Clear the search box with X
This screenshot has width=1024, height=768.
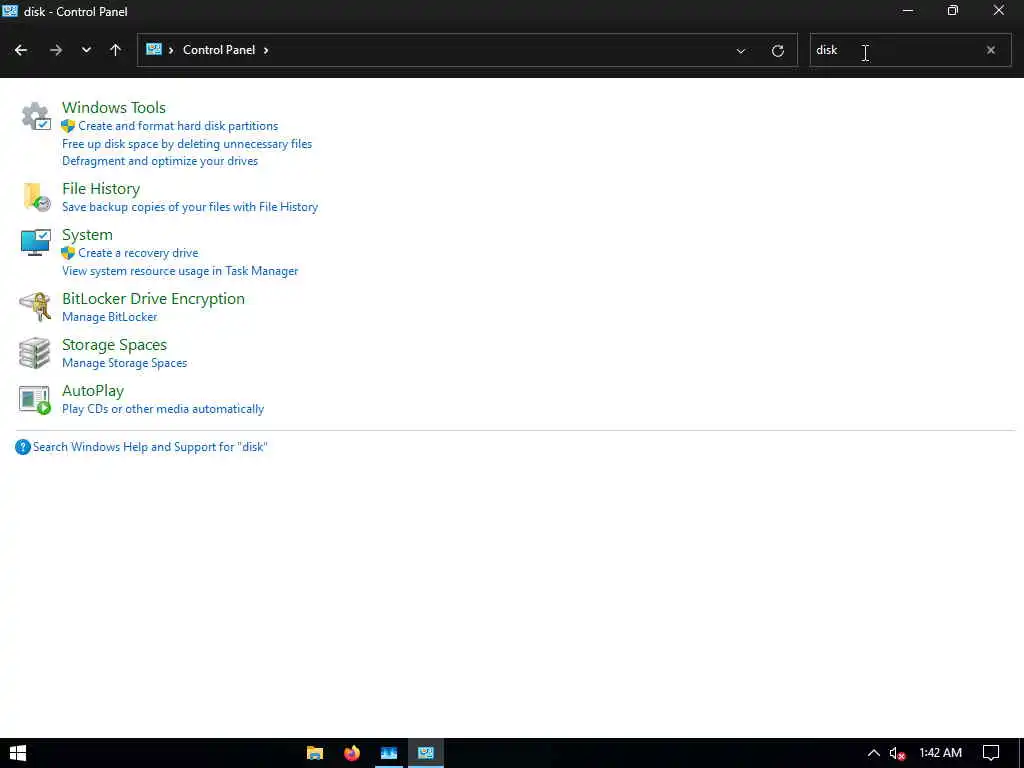[991, 50]
